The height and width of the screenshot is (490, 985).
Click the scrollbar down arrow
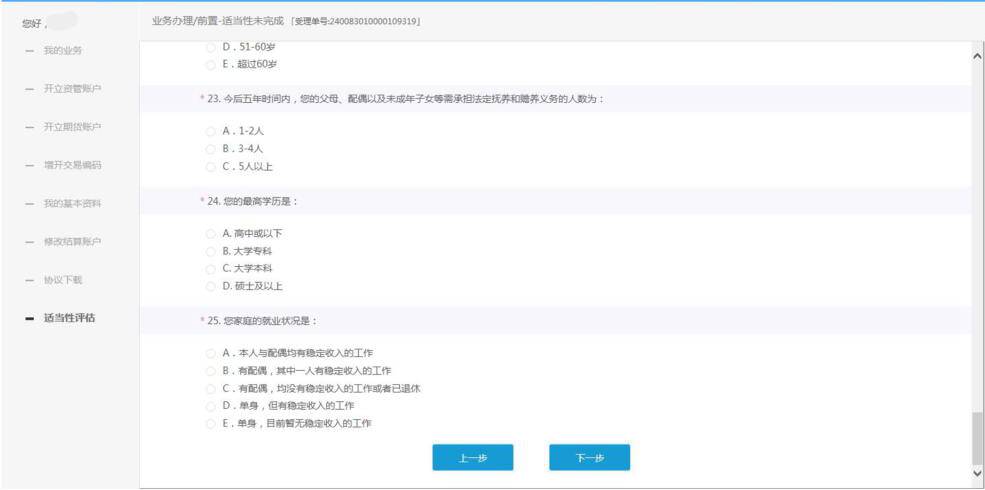tap(977, 472)
